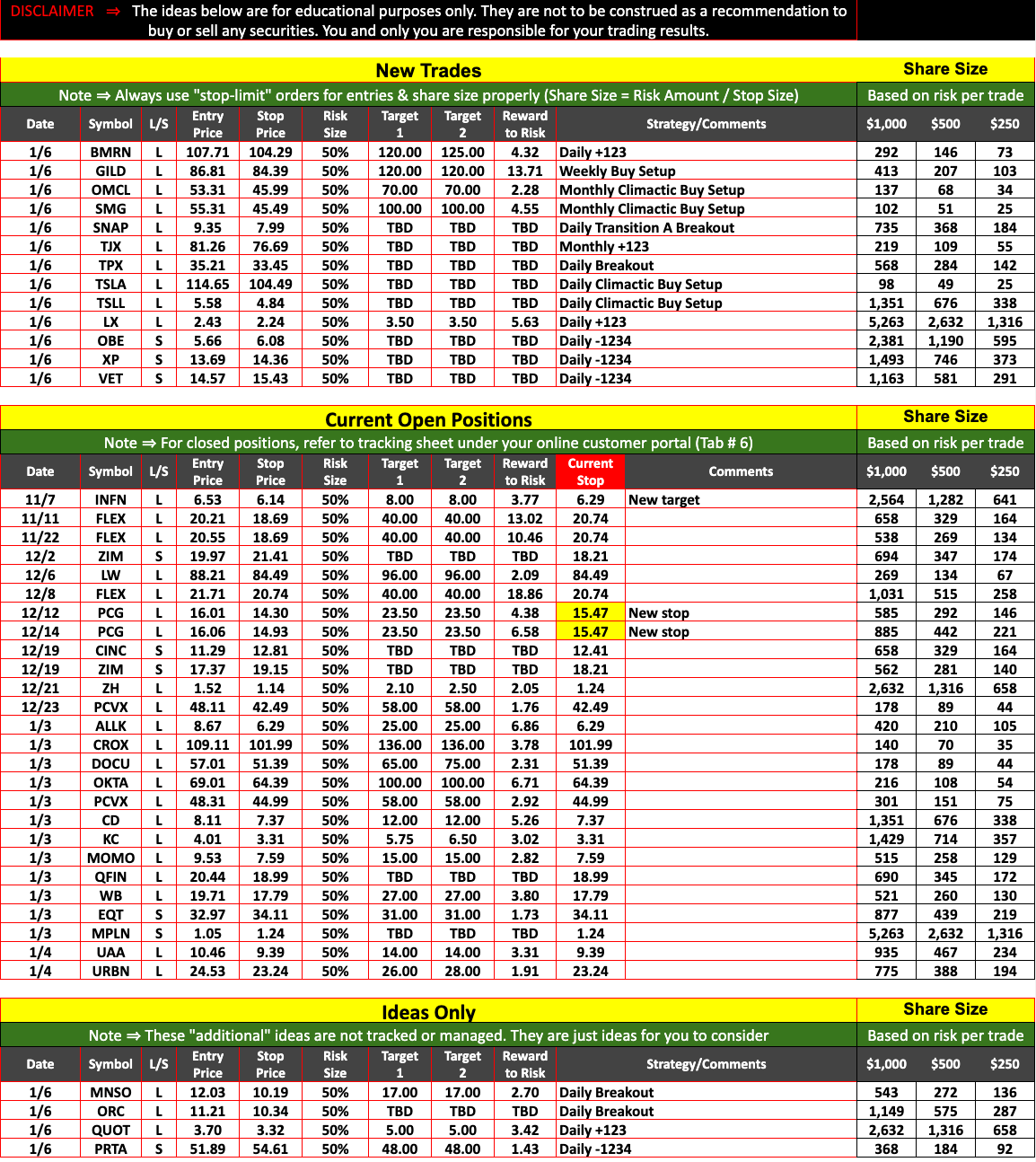
Task: Click the Current Open Positions section title
Action: pos(428,419)
